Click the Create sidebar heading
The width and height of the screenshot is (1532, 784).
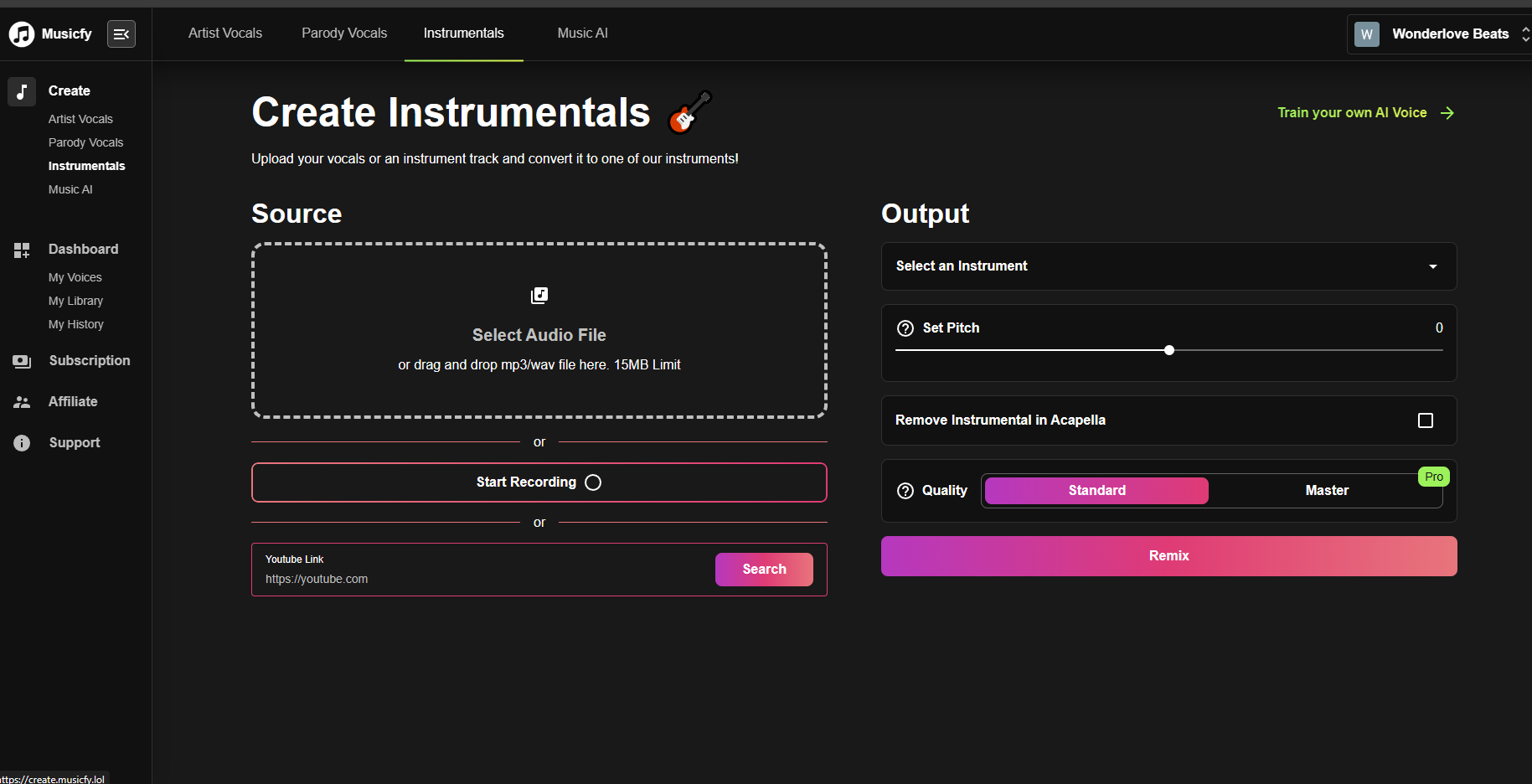pos(70,90)
